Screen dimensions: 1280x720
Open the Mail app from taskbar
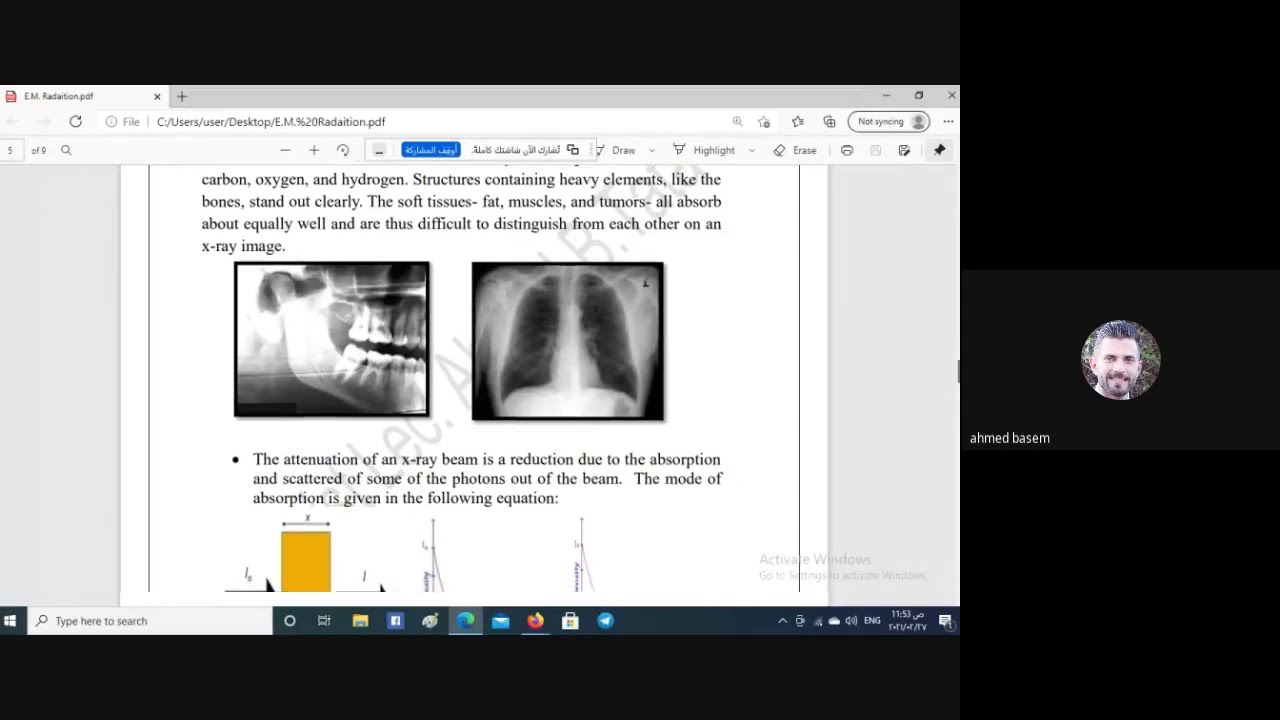pos(501,621)
